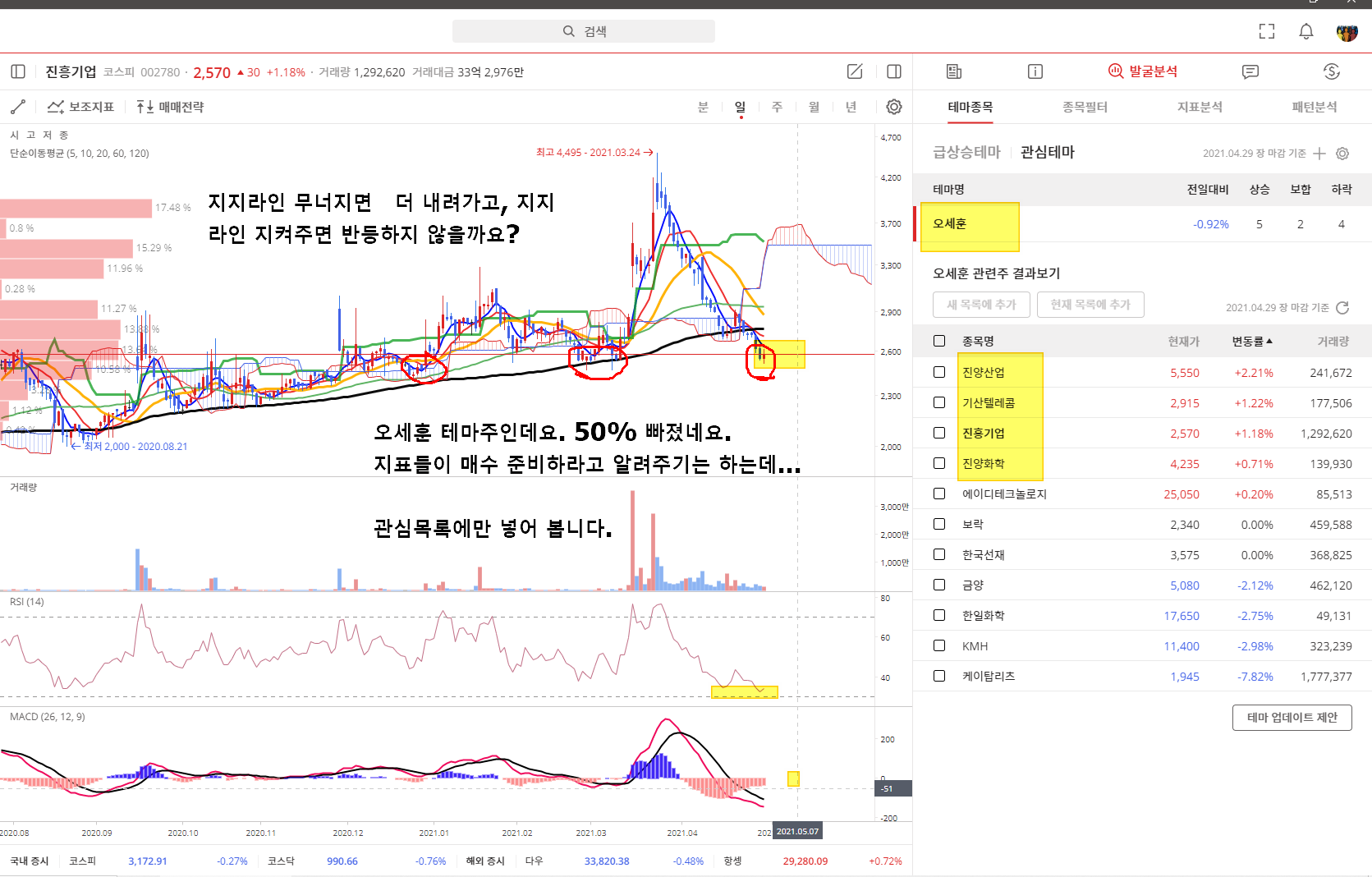The height and width of the screenshot is (877, 1372).
Task: Open 한국선재 stock name
Action: coord(983,554)
